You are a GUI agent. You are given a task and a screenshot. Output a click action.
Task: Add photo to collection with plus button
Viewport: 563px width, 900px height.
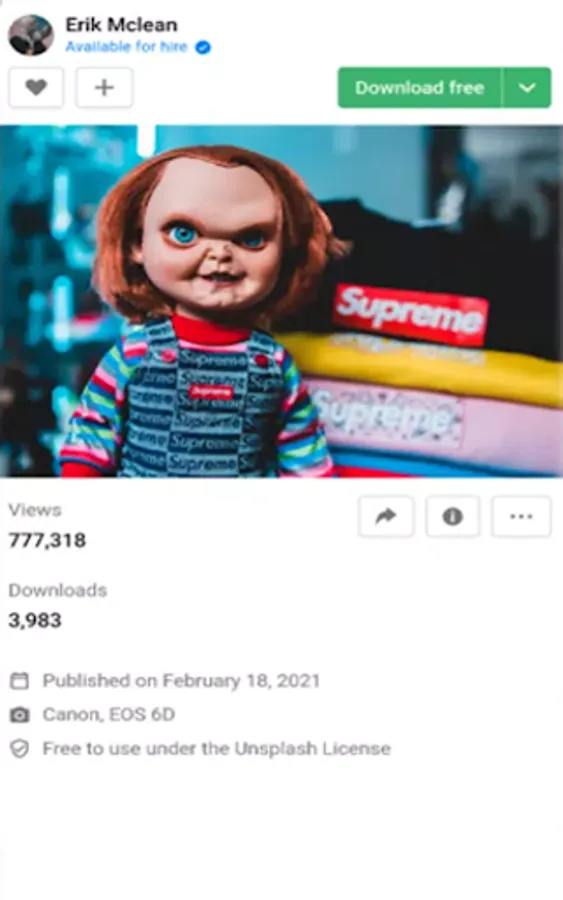pyautogui.click(x=104, y=88)
